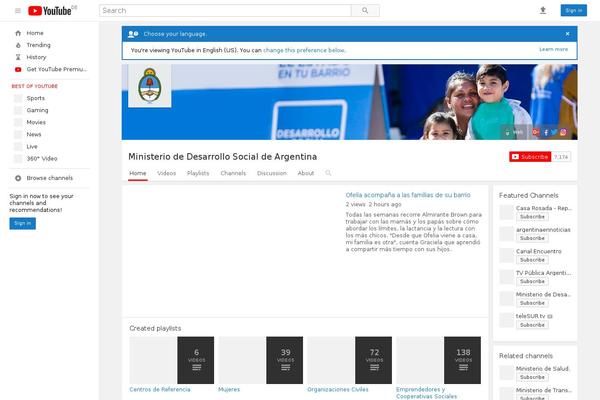Screen dimensions: 600x400
Task: Open Mujeres playlist 39 videos thumbnail
Action: pos(260,360)
